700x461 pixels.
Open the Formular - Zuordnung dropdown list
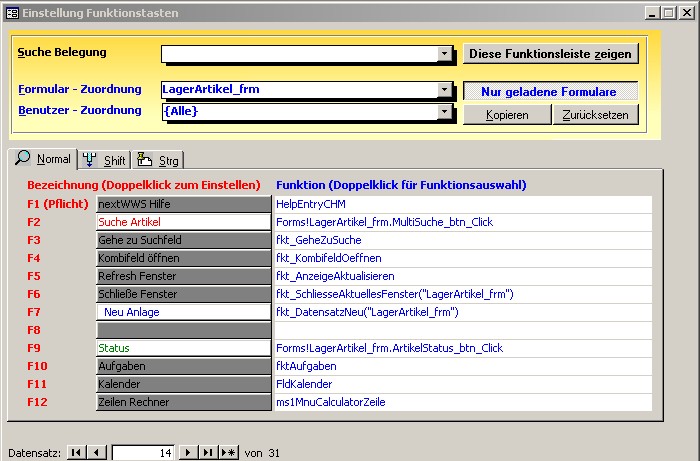coord(444,90)
